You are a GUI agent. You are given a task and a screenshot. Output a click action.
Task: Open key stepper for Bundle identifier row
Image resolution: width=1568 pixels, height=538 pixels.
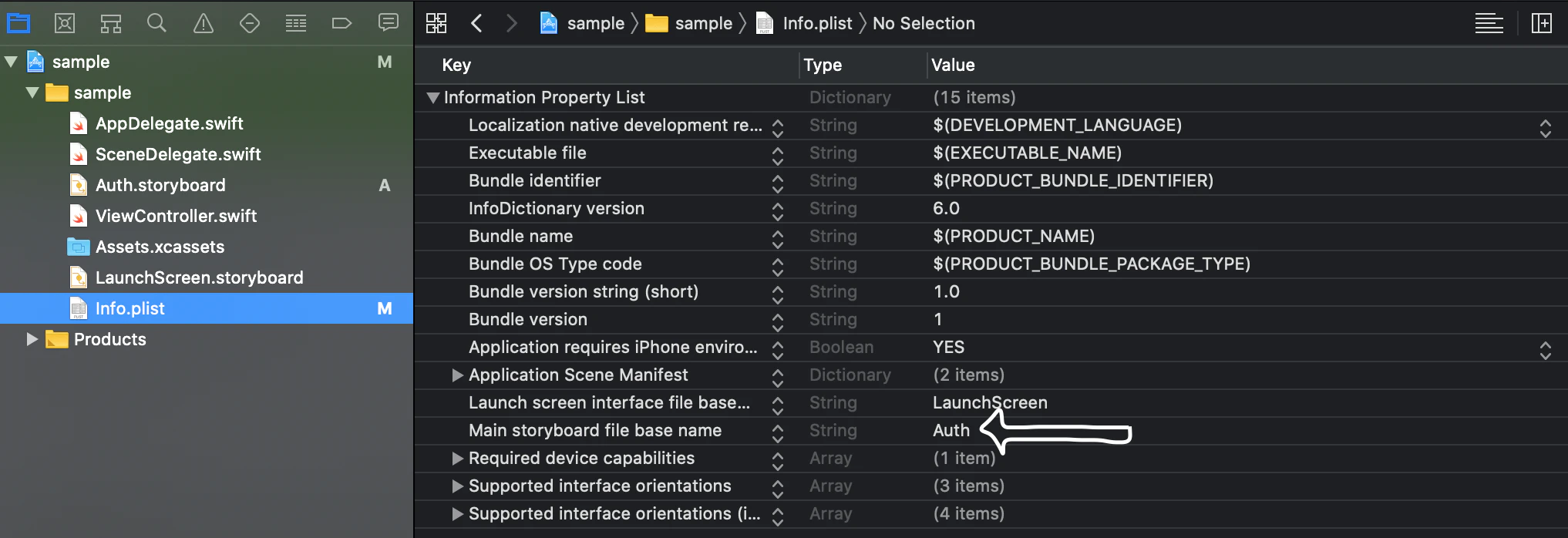click(777, 183)
